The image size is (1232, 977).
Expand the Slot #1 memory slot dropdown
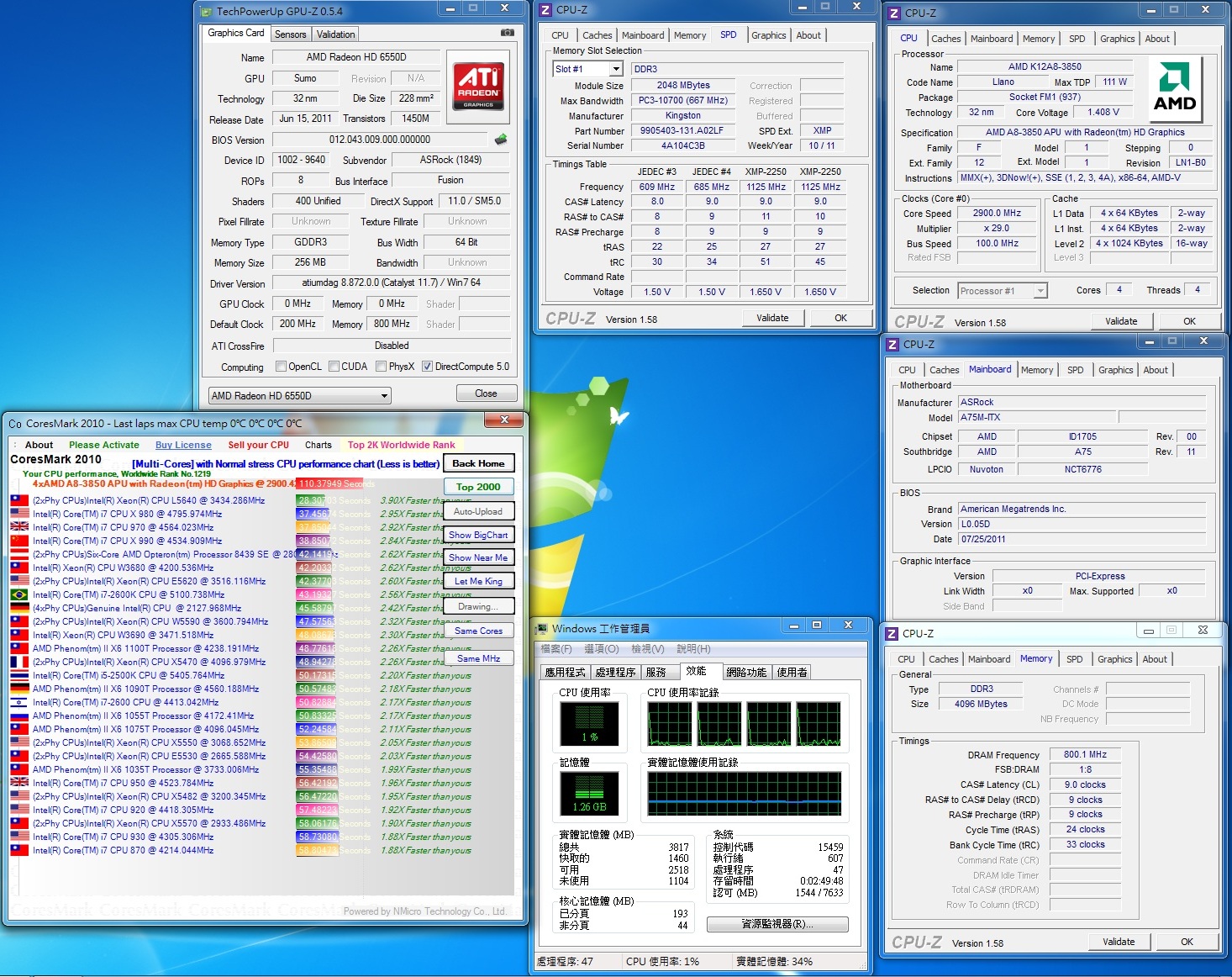[x=587, y=69]
